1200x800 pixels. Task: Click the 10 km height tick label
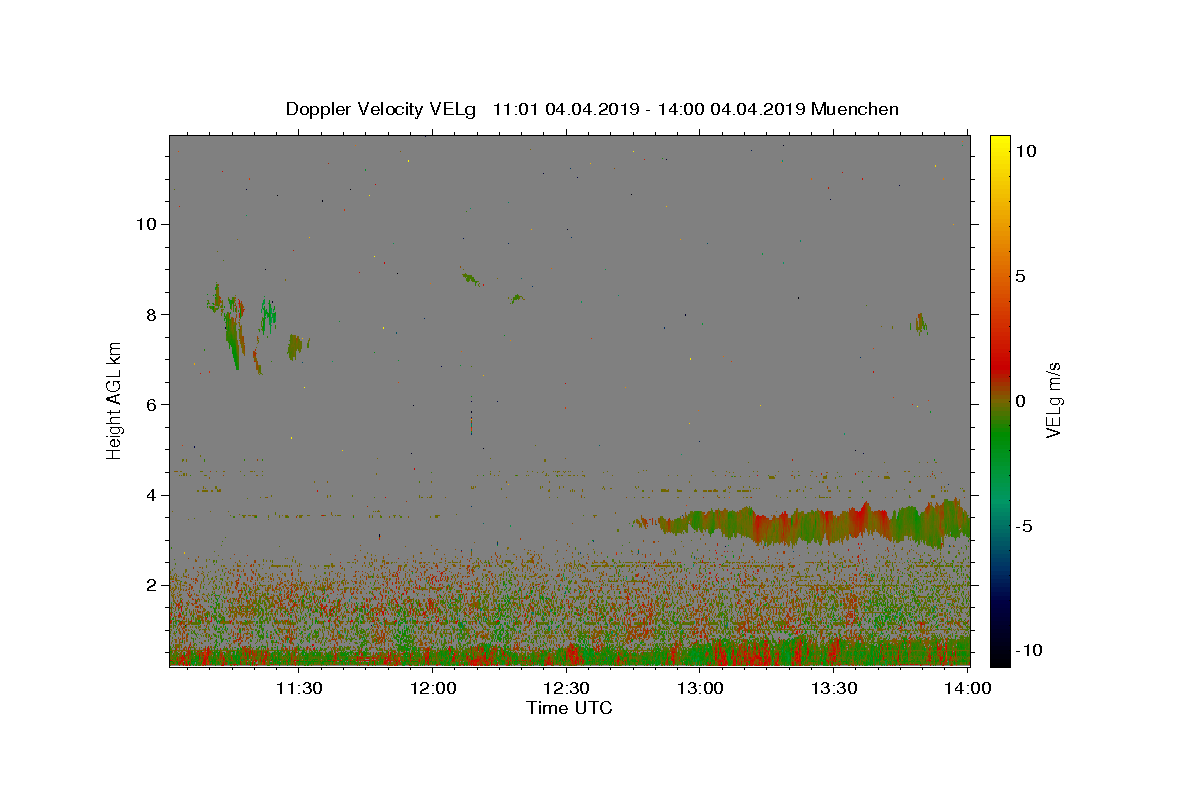click(145, 224)
